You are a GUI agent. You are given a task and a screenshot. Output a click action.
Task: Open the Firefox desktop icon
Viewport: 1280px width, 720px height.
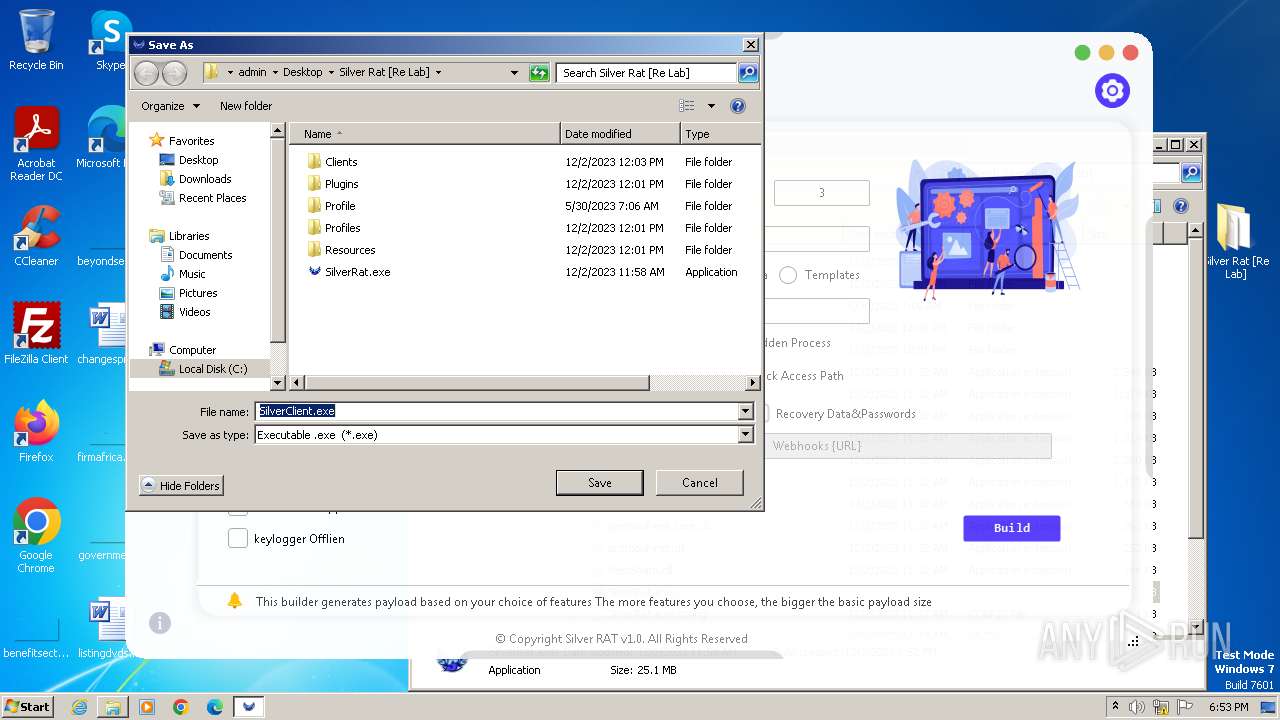pyautogui.click(x=36, y=431)
